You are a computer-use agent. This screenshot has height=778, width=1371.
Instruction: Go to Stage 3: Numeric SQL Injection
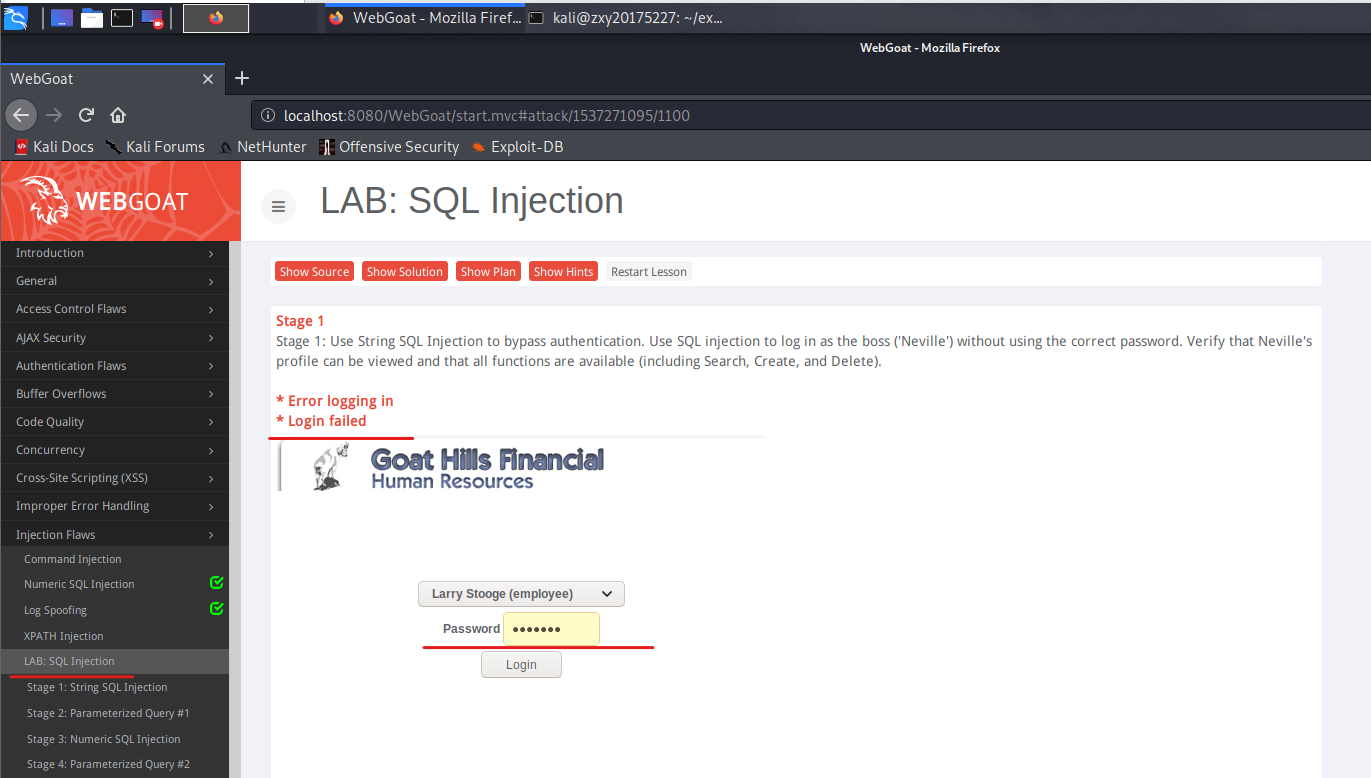click(x=104, y=739)
